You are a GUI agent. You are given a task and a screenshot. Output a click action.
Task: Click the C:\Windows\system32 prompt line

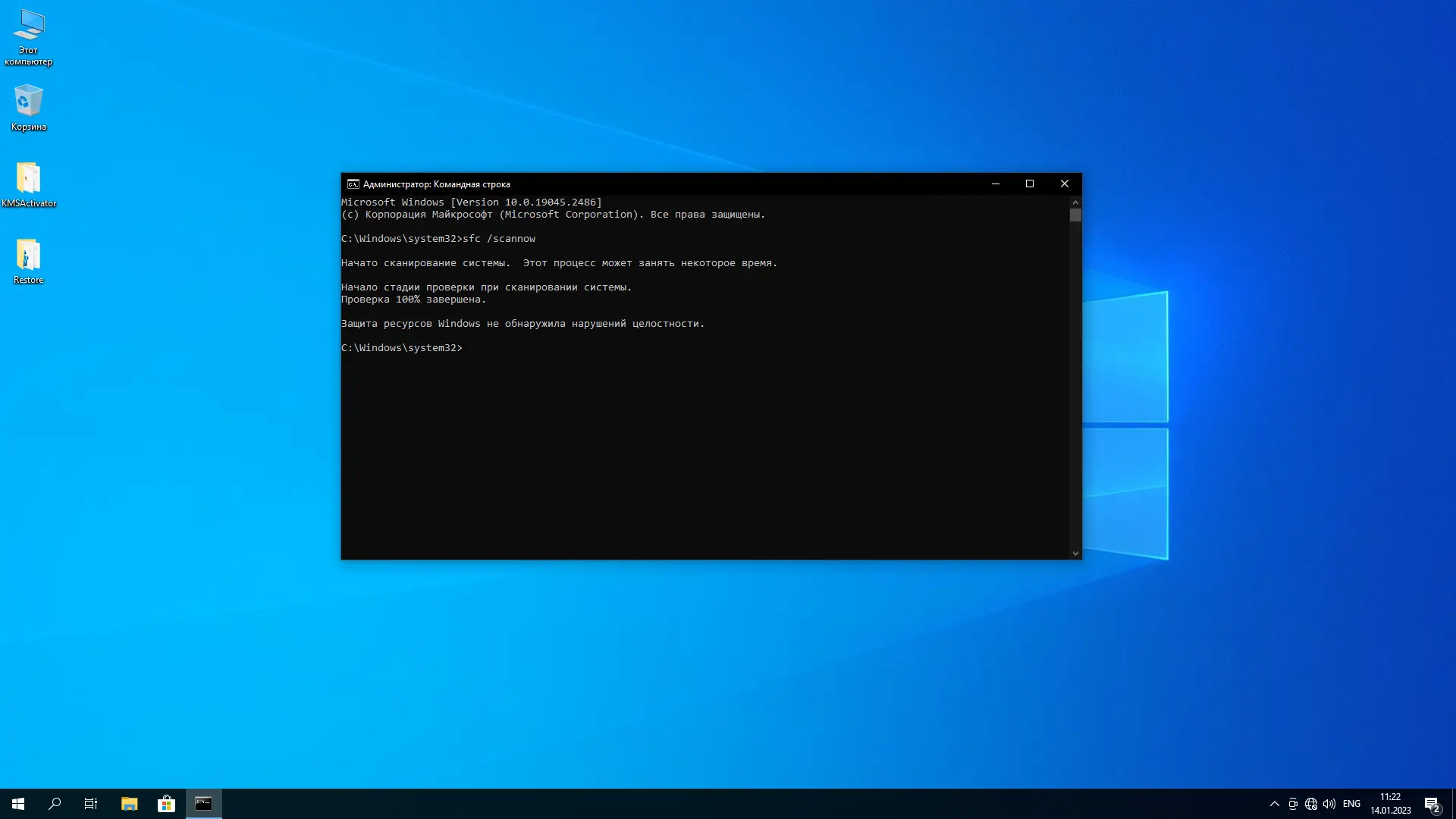[x=402, y=347]
